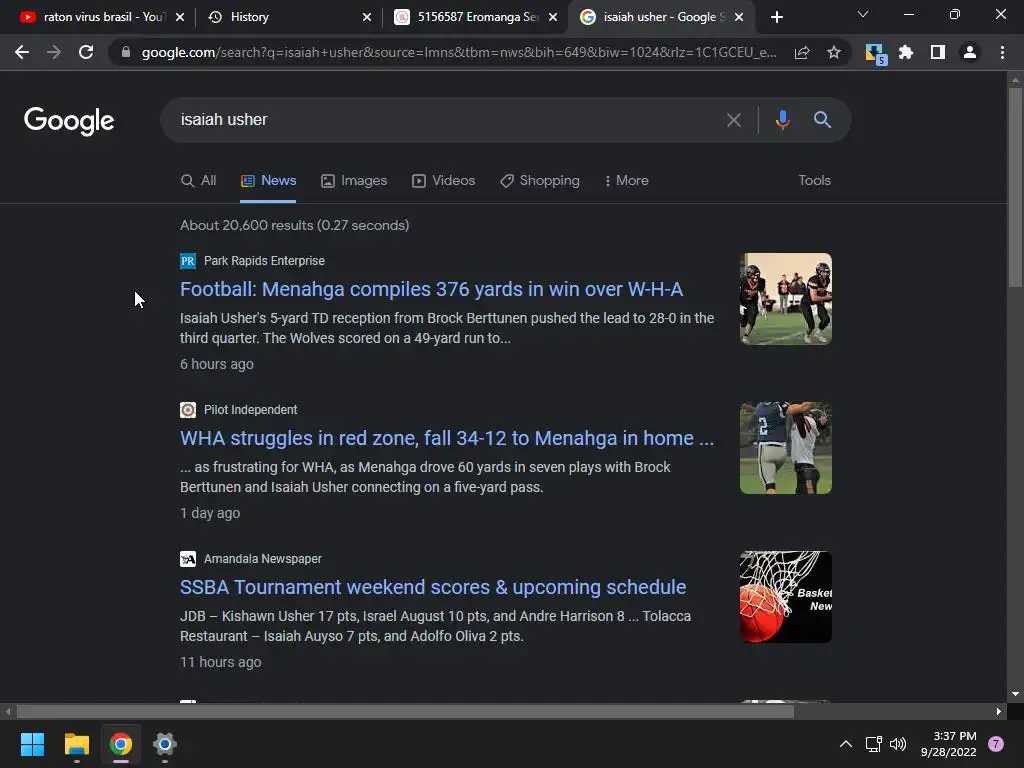1024x768 pixels.
Task: Share this page using the share icon
Action: (x=802, y=52)
